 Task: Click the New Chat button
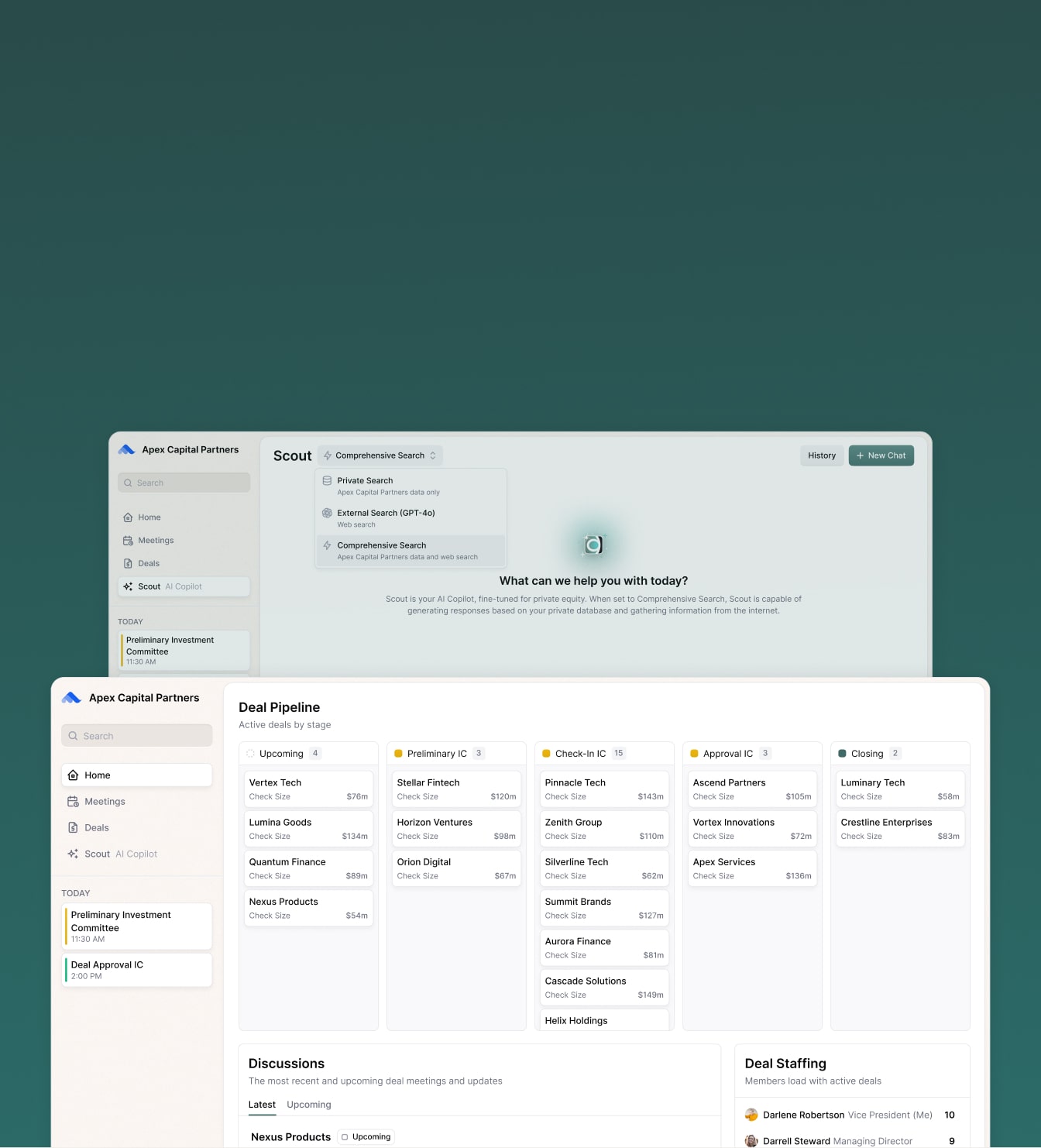[881, 455]
